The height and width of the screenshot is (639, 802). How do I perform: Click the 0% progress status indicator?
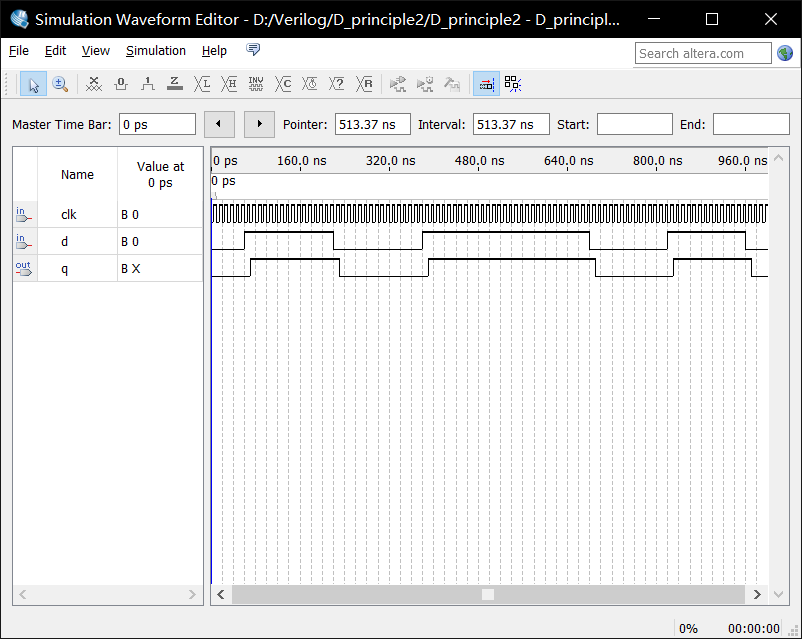click(688, 628)
